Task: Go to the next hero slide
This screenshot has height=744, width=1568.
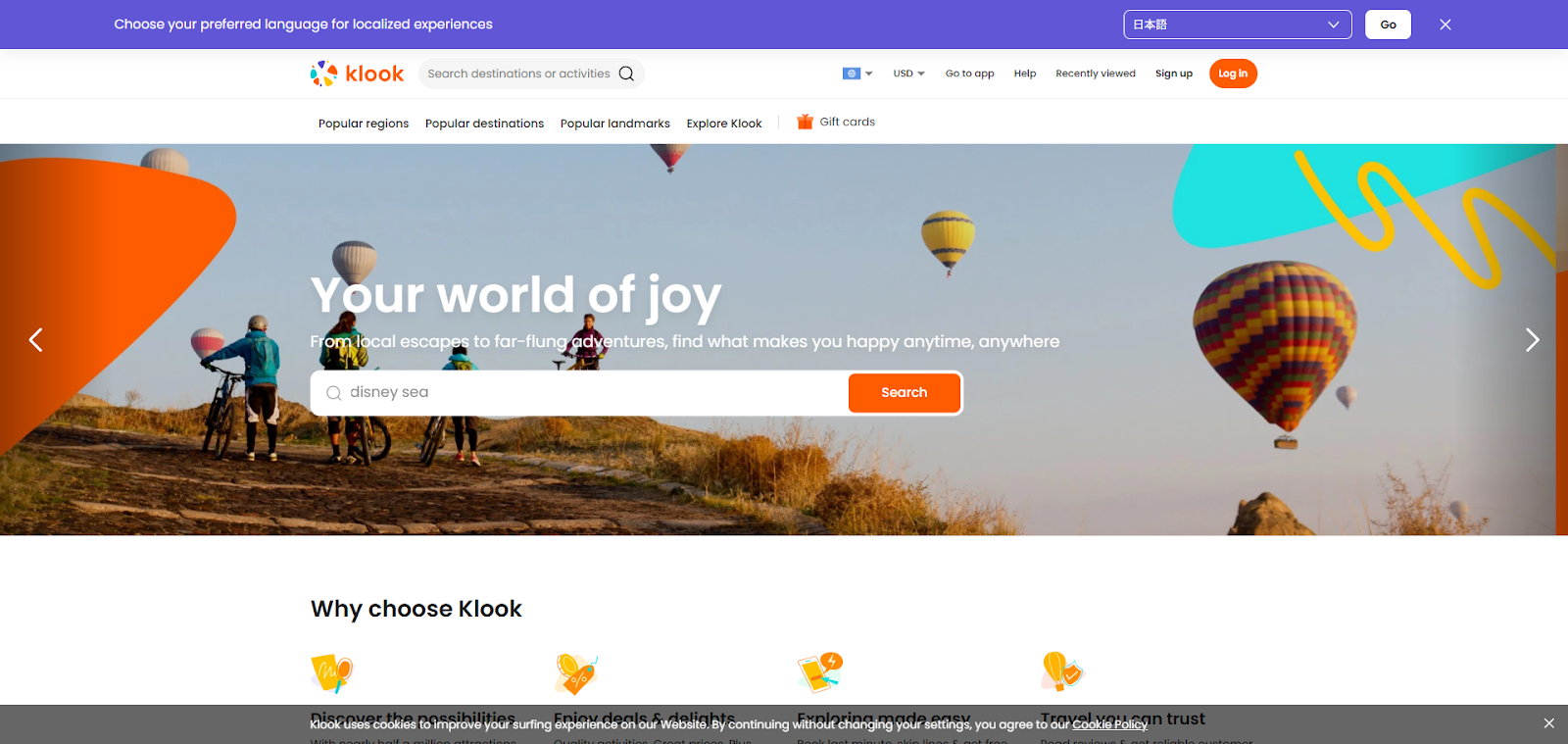Action: point(1532,340)
